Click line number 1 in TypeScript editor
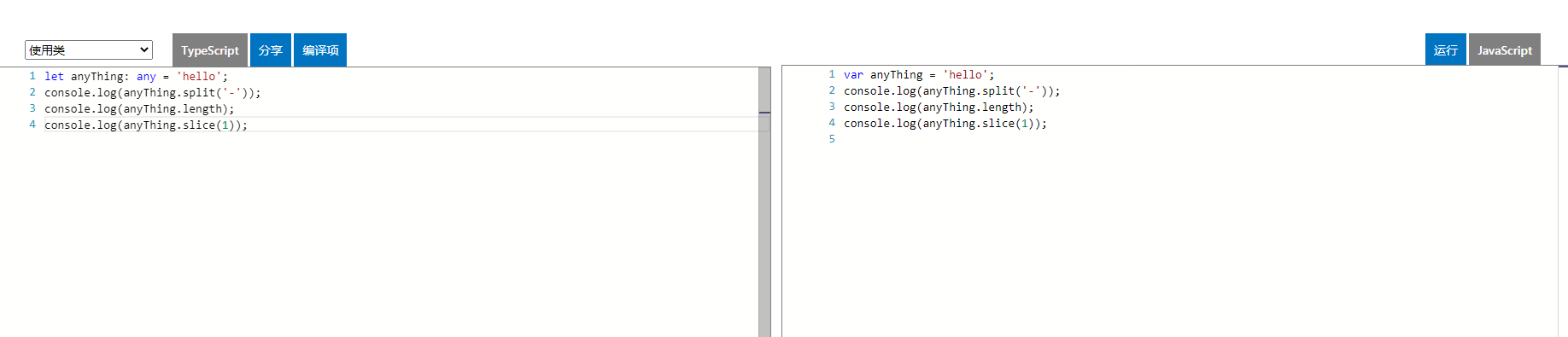This screenshot has width=1568, height=337. click(32, 76)
